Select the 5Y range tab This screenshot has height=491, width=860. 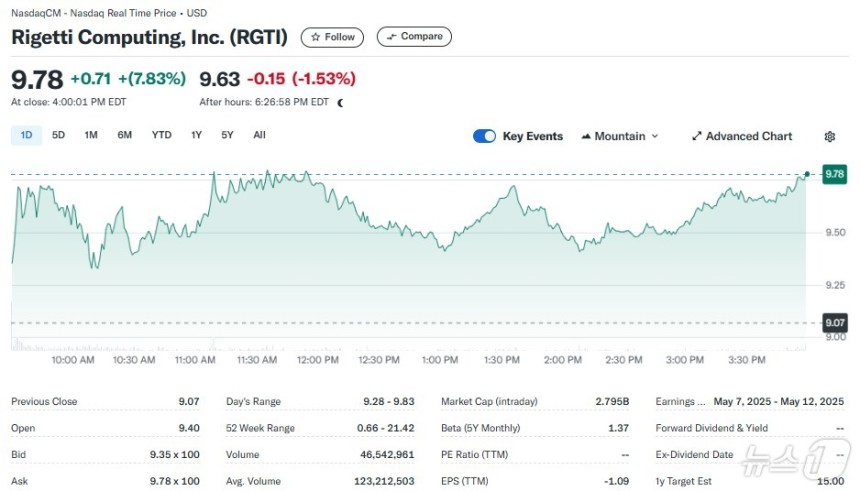point(227,135)
